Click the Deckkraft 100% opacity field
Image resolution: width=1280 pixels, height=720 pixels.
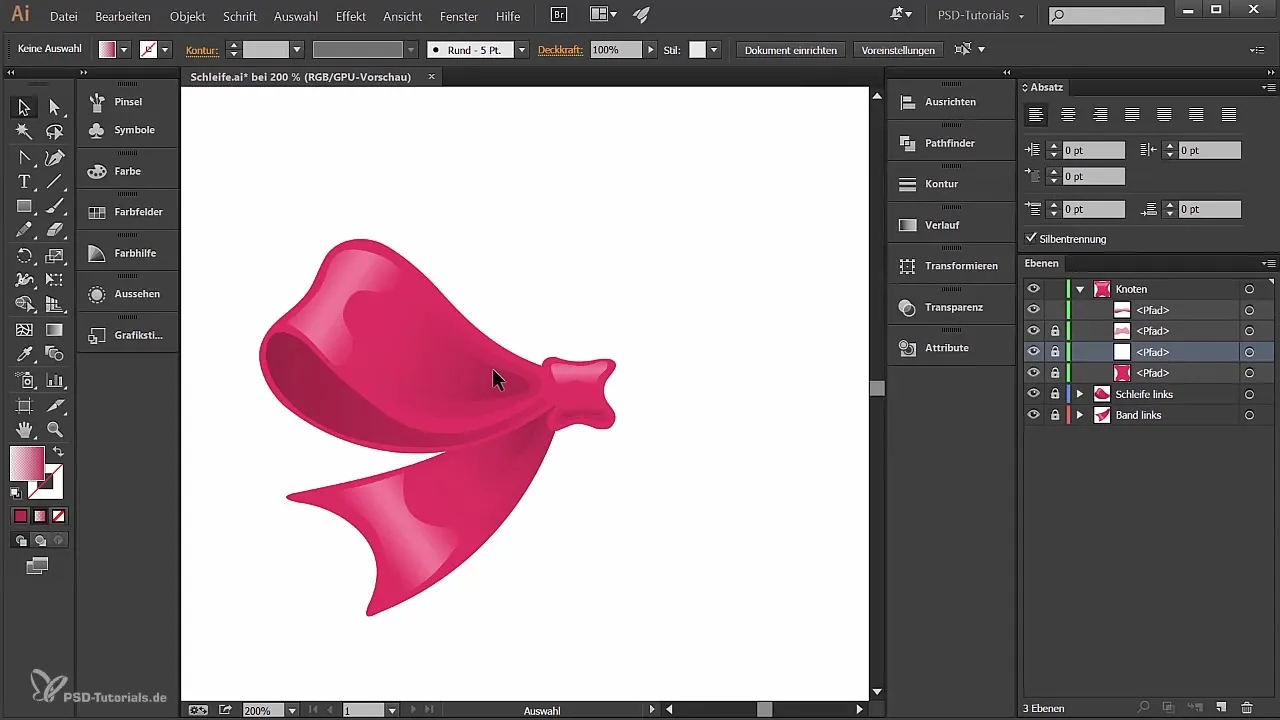[x=616, y=49]
